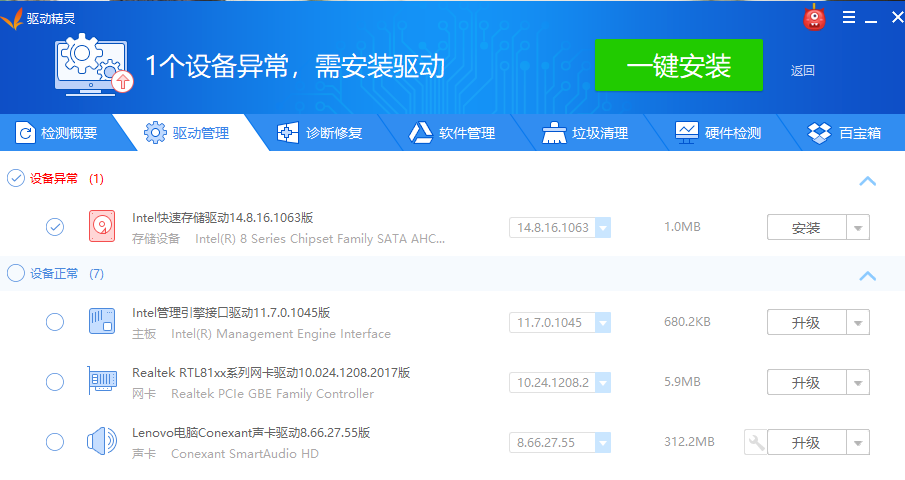Screen dimensions: 905x480
Task: Click the Intel storage driver disk icon
Action: coord(102,227)
